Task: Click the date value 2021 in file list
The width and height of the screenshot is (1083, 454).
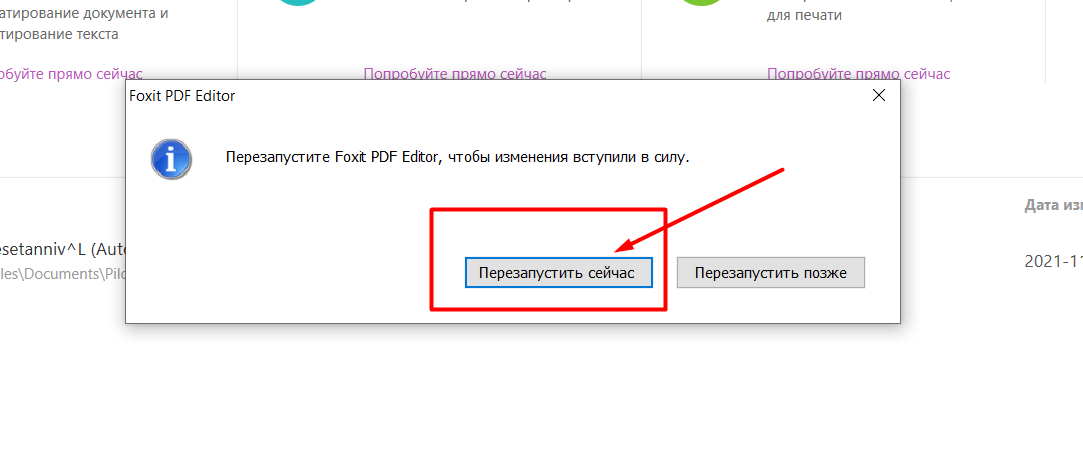Action: tap(1053, 261)
